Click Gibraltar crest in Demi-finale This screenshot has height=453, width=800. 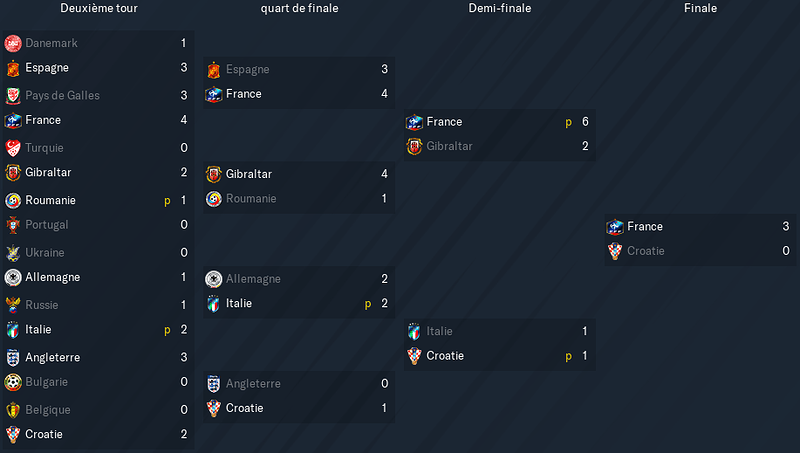pos(414,146)
